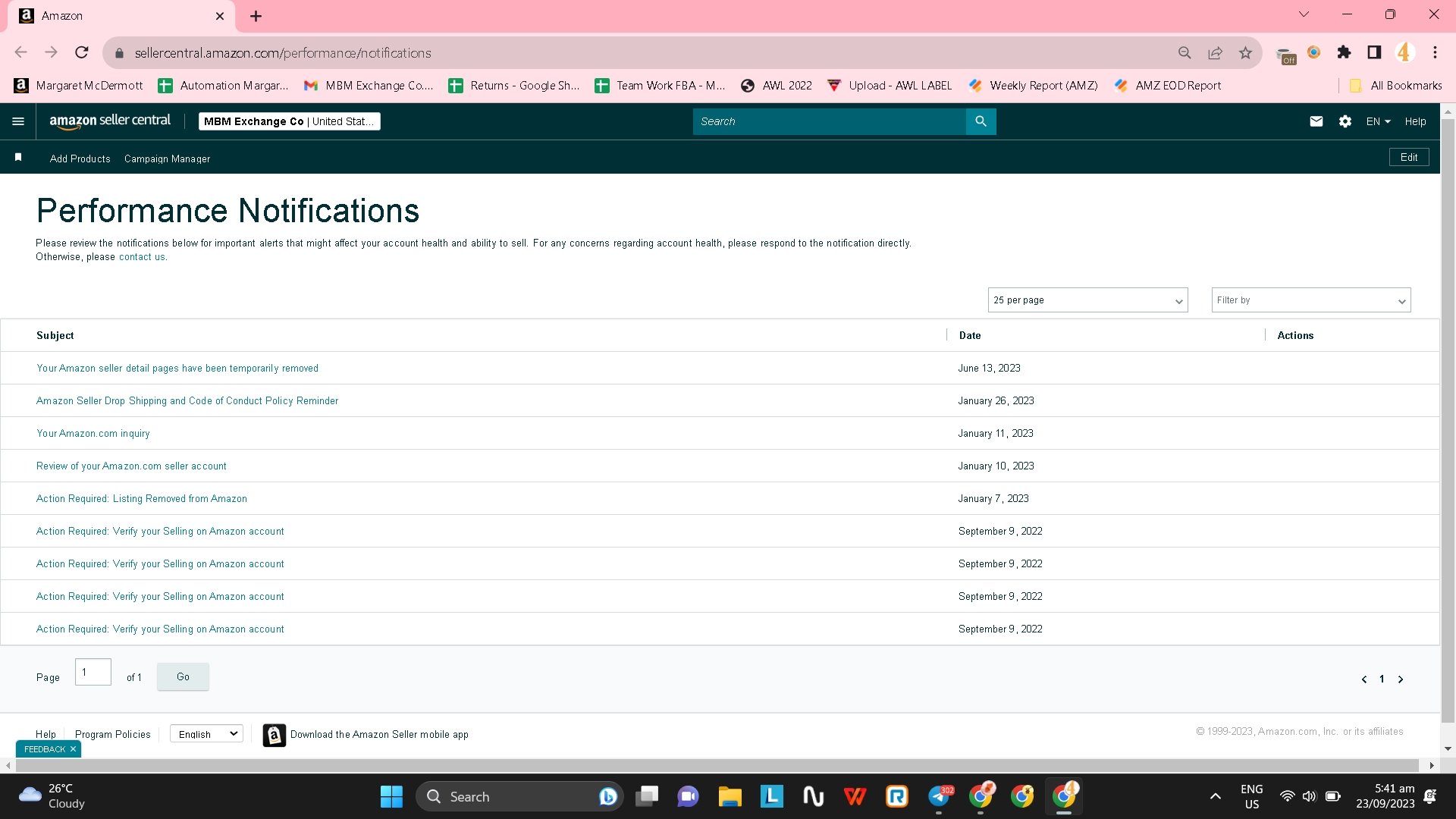Open Campaign Manager from the menu bar

point(167,158)
